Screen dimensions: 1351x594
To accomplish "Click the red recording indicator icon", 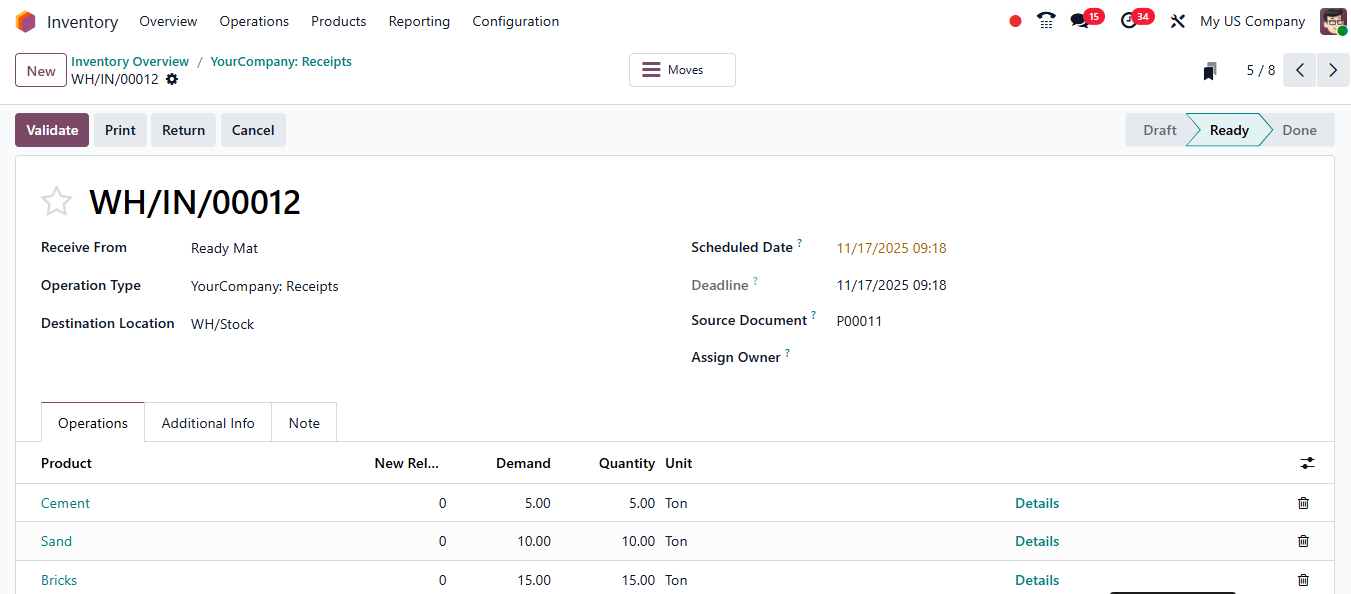I will tap(1015, 21).
